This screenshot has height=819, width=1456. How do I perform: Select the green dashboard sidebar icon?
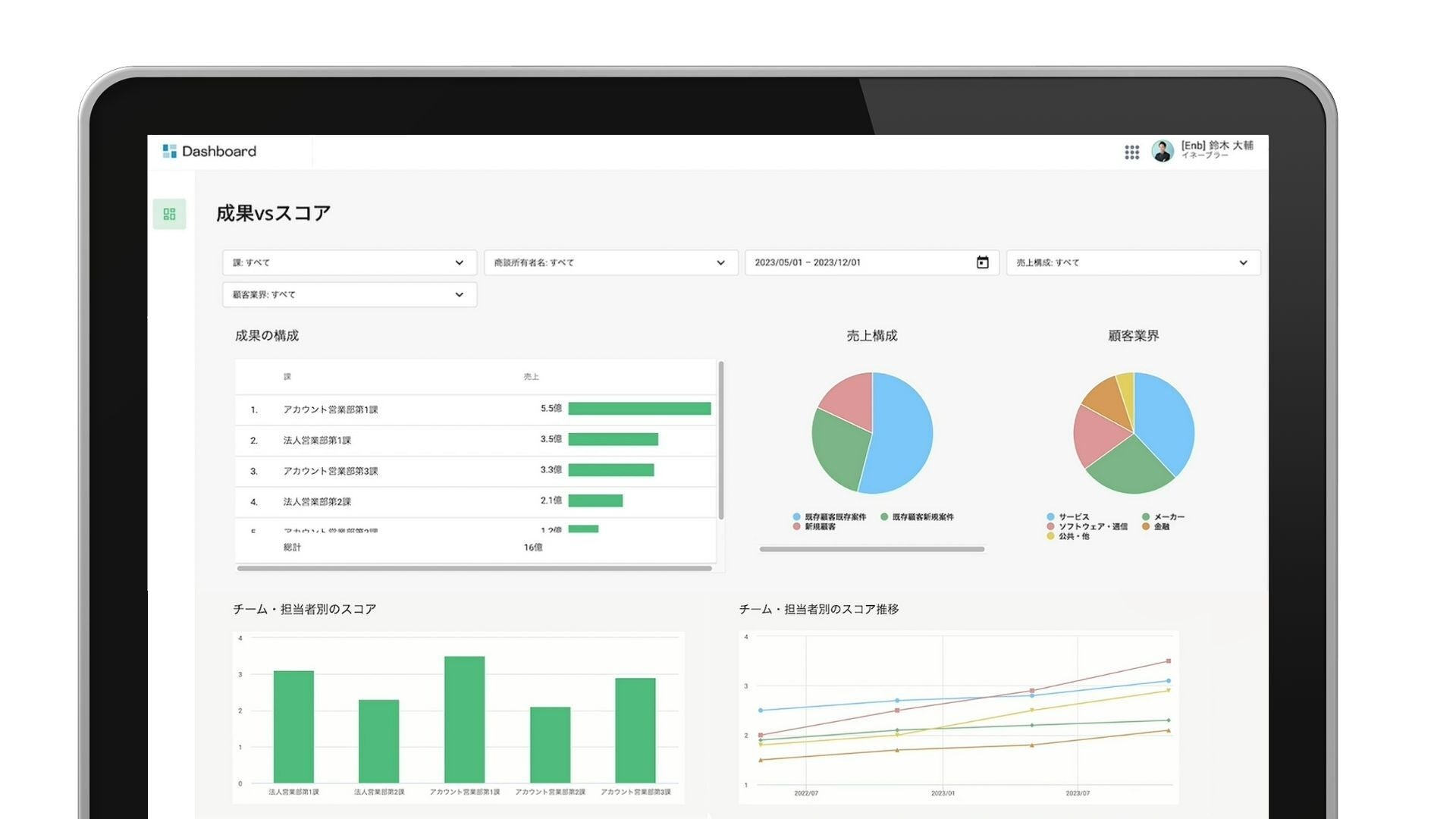[169, 214]
